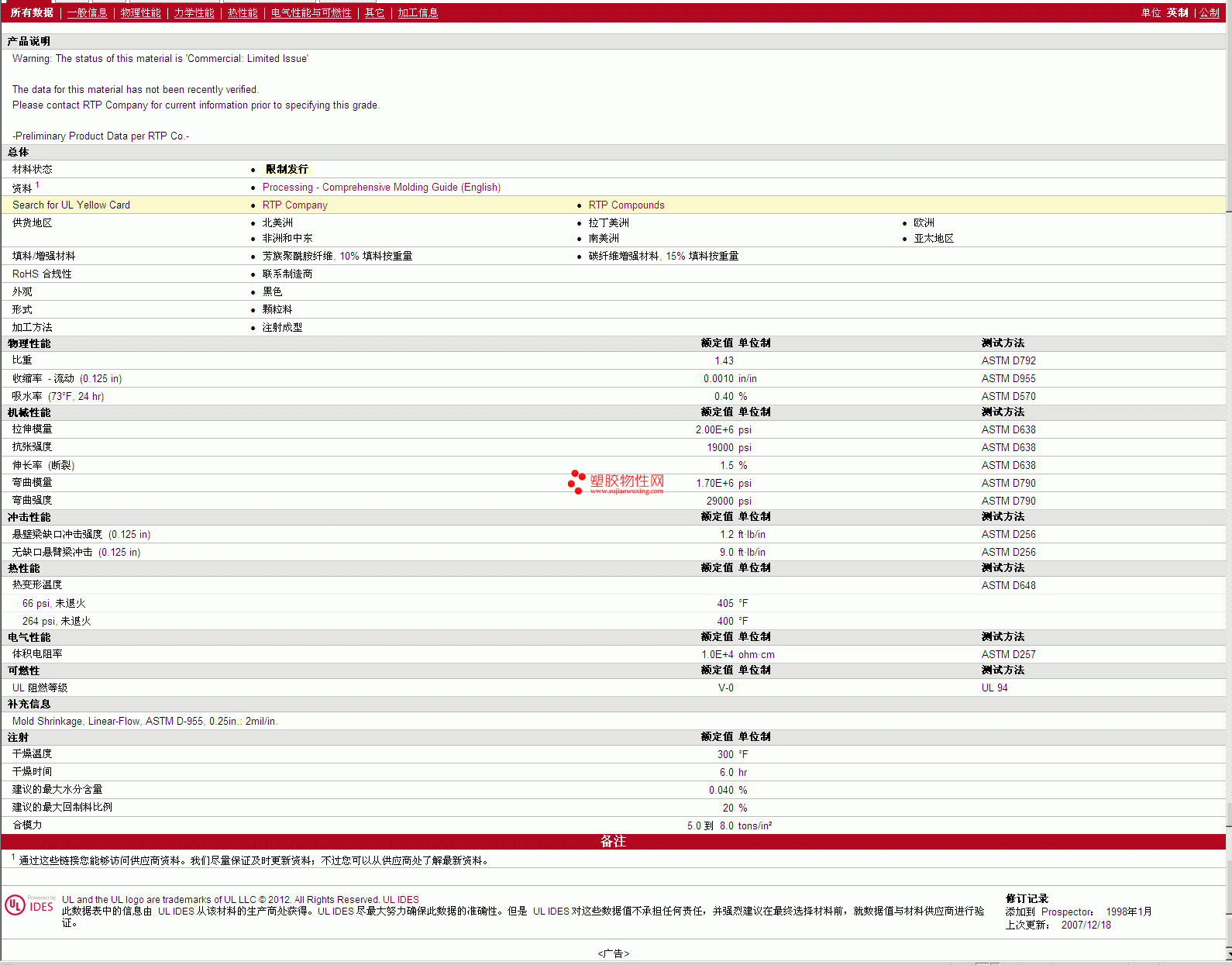Open ASTM D955 test method

[1008, 379]
